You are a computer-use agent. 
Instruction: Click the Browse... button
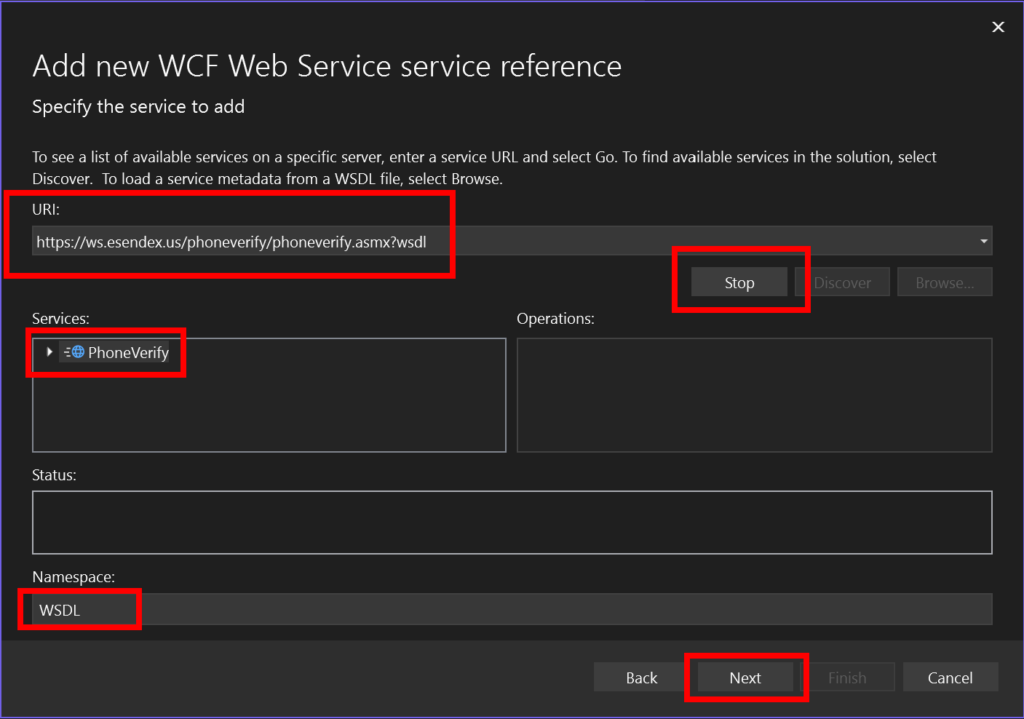pyautogui.click(x=944, y=283)
